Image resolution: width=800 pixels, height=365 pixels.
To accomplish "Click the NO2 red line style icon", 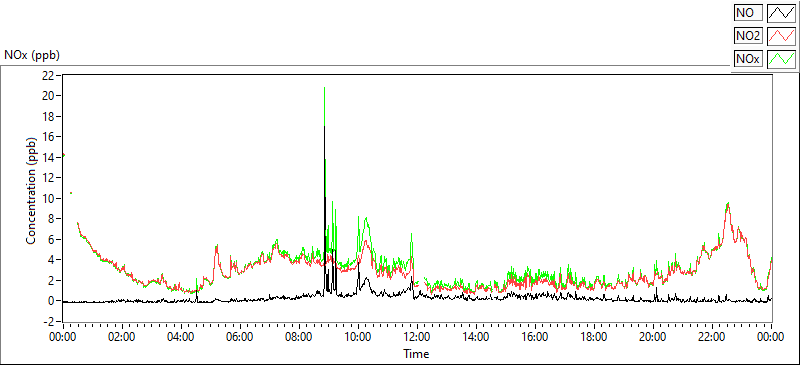I will 781,36.
